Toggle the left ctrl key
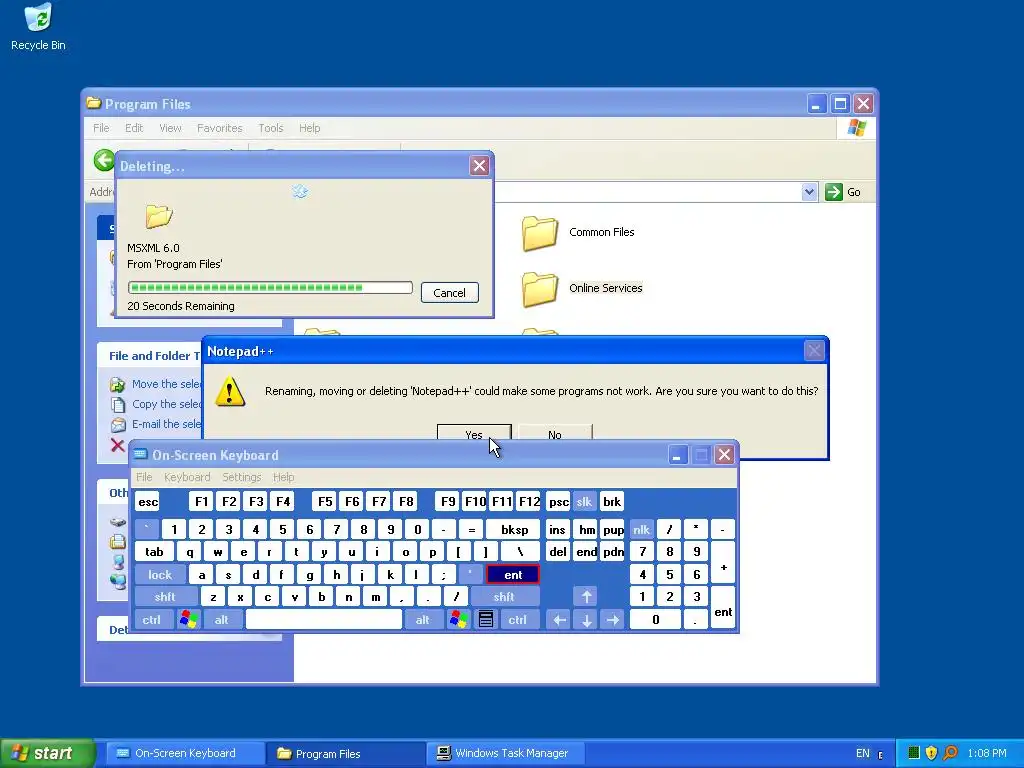Viewport: 1024px width, 768px height. coord(152,620)
